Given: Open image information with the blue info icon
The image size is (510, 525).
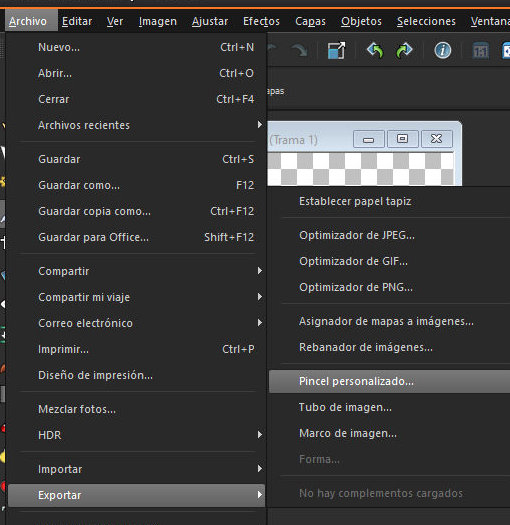Looking at the screenshot, I should point(443,51).
